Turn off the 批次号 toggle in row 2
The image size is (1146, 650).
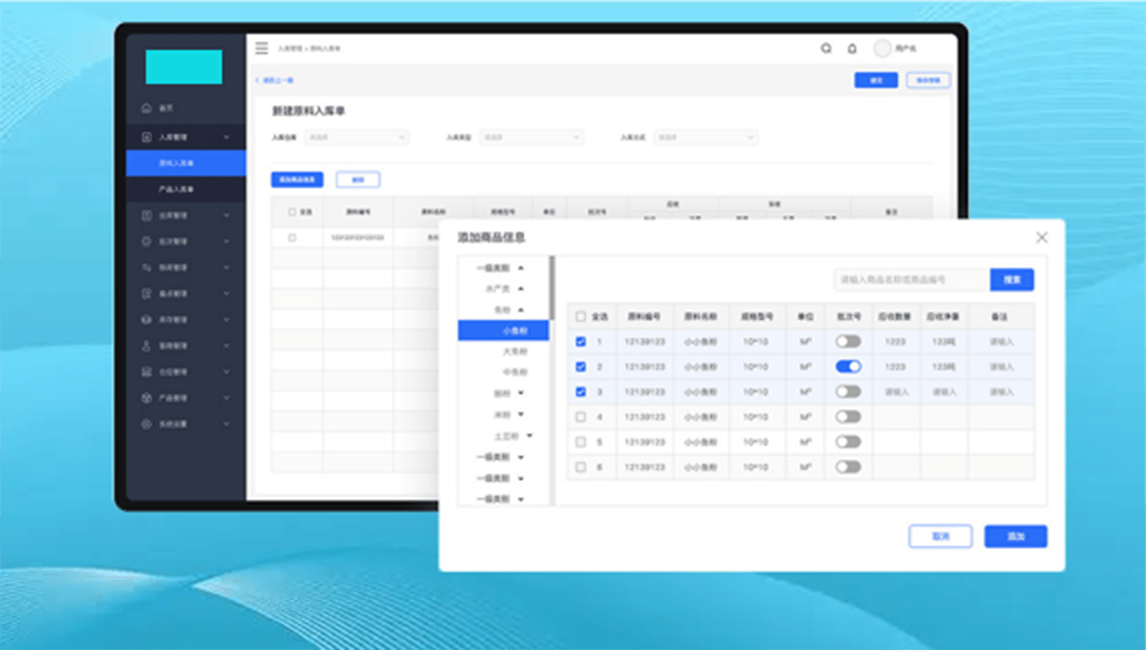[x=848, y=366]
